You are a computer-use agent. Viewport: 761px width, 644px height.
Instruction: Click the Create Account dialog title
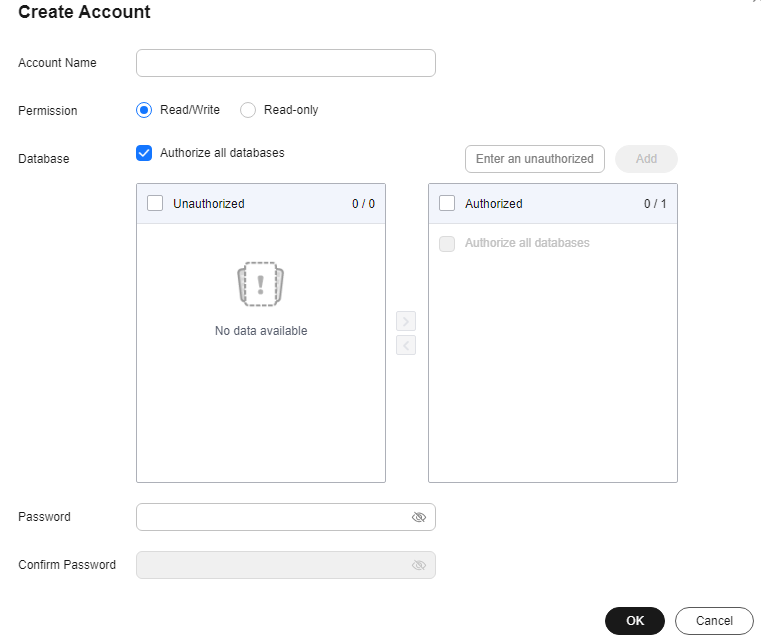pyautogui.click(x=85, y=13)
